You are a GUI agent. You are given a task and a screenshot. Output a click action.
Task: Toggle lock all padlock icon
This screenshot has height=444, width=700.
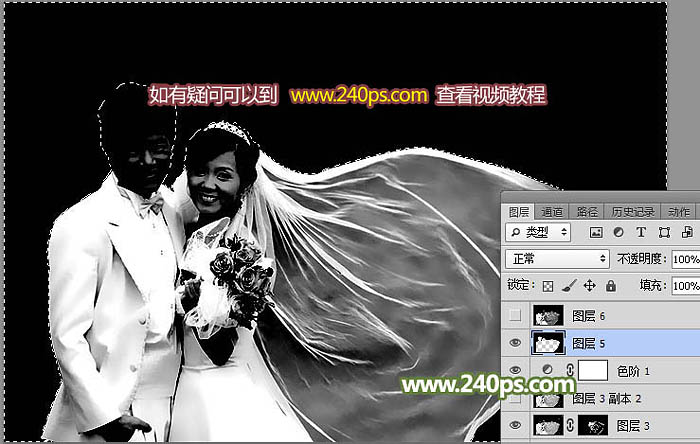click(611, 286)
